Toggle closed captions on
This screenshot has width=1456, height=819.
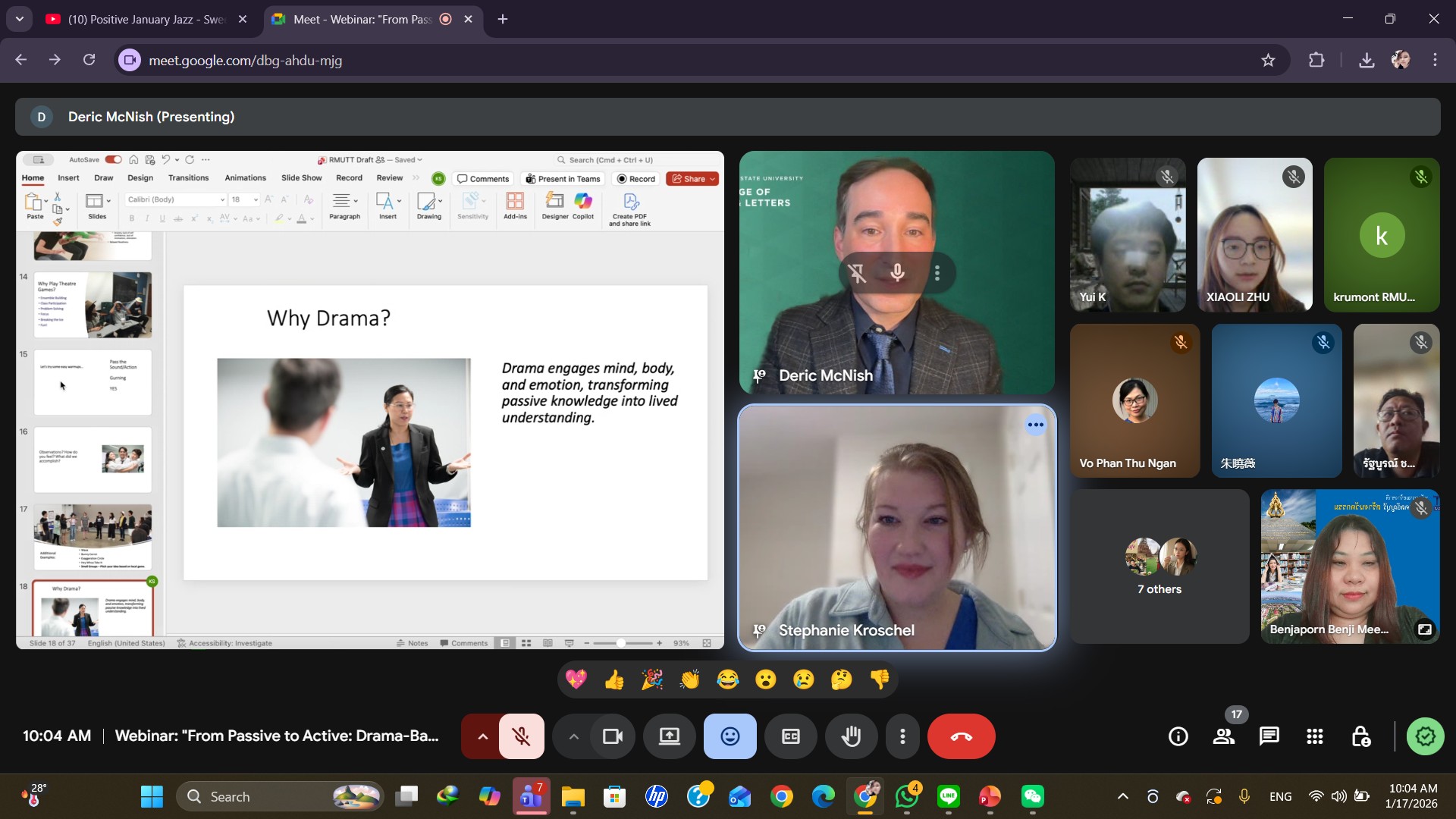pos(790,736)
